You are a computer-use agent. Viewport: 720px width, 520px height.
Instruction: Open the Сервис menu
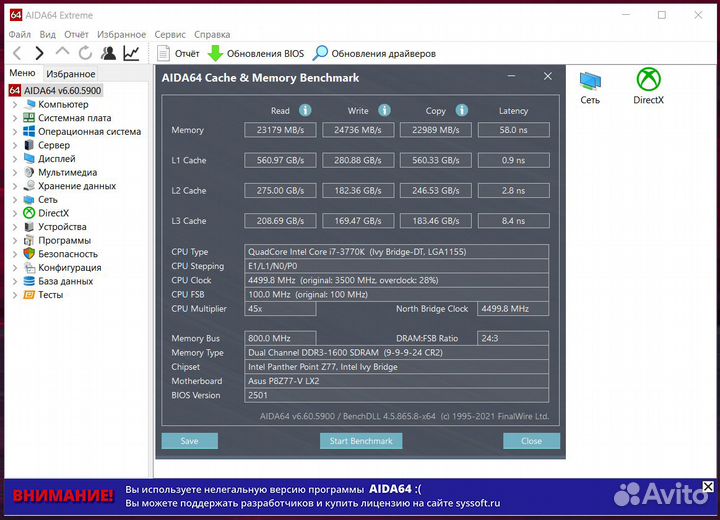click(170, 34)
